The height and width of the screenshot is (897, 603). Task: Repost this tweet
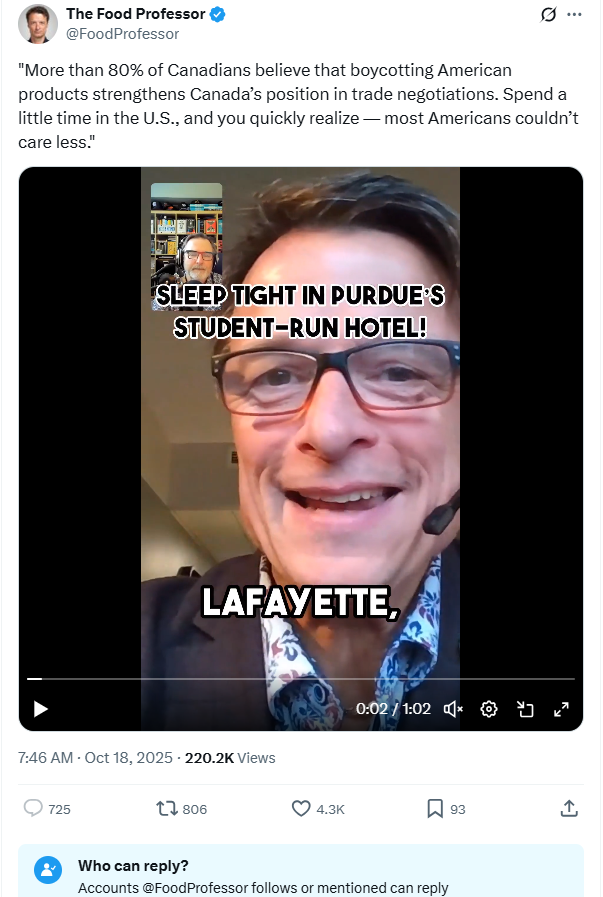tap(166, 808)
